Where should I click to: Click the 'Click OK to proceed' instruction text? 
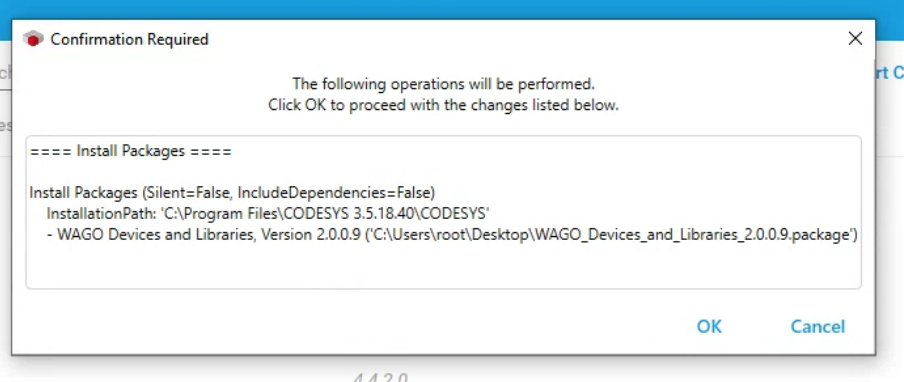[x=443, y=105]
